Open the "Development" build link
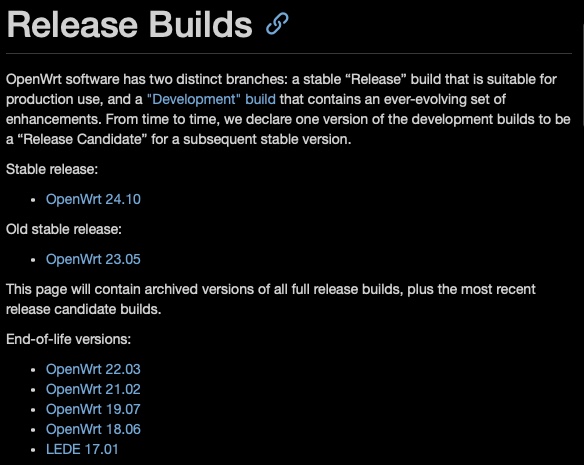Image resolution: width=584 pixels, height=465 pixels. tap(211, 99)
